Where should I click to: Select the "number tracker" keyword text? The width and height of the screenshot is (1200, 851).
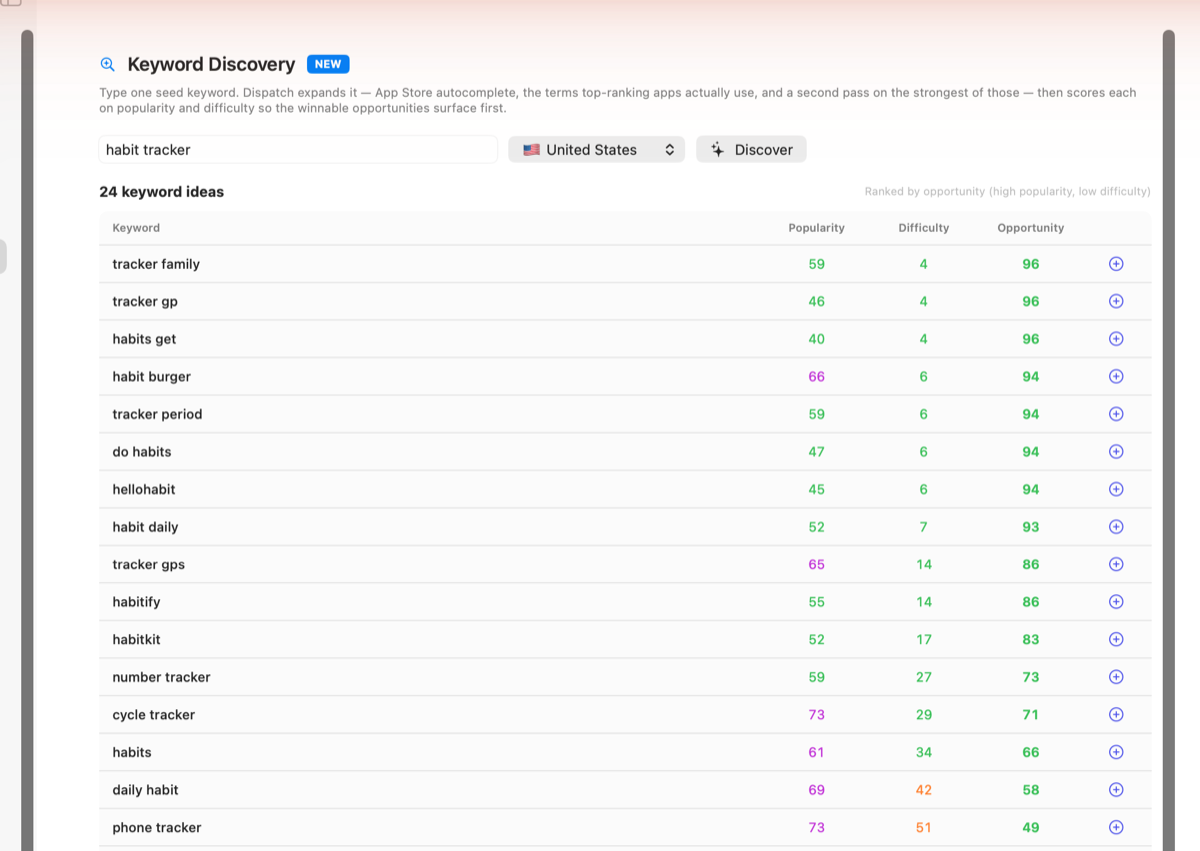pyautogui.click(x=161, y=676)
